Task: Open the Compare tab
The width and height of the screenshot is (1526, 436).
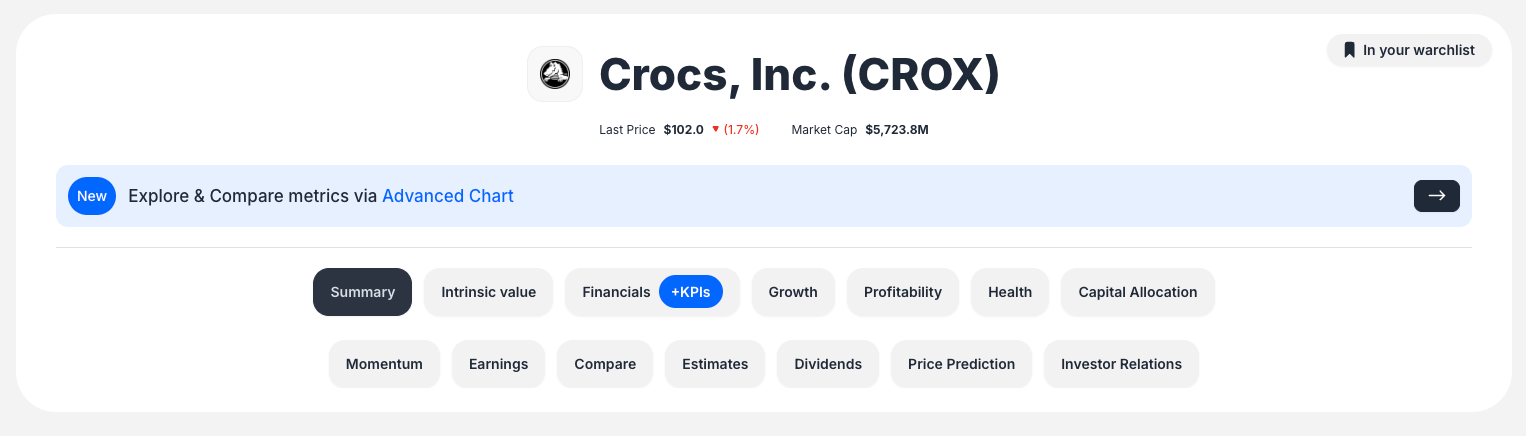Action: [x=605, y=364]
